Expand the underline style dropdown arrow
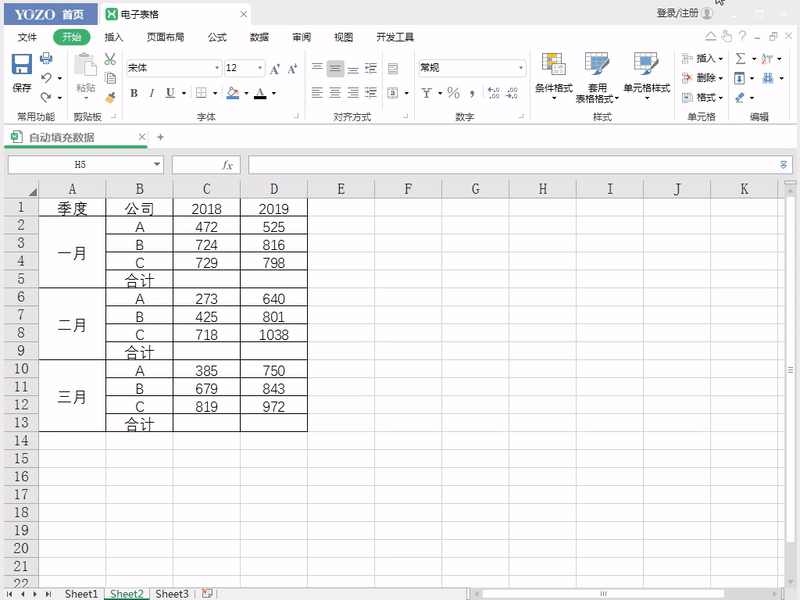800x600 pixels. point(184,93)
